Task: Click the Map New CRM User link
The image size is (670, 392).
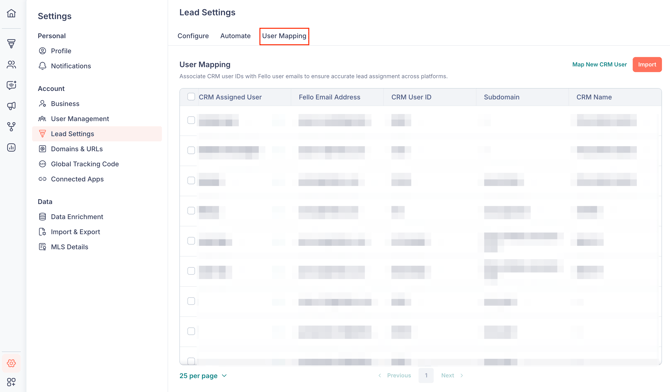Action: [x=599, y=65]
